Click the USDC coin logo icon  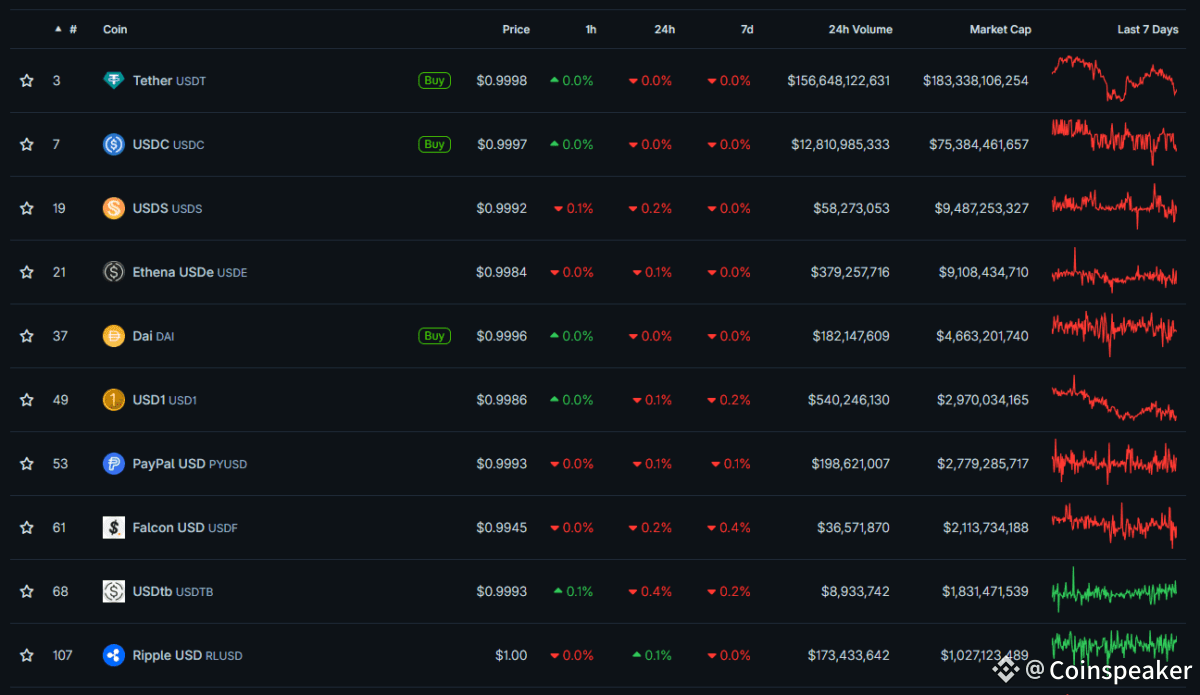114,145
